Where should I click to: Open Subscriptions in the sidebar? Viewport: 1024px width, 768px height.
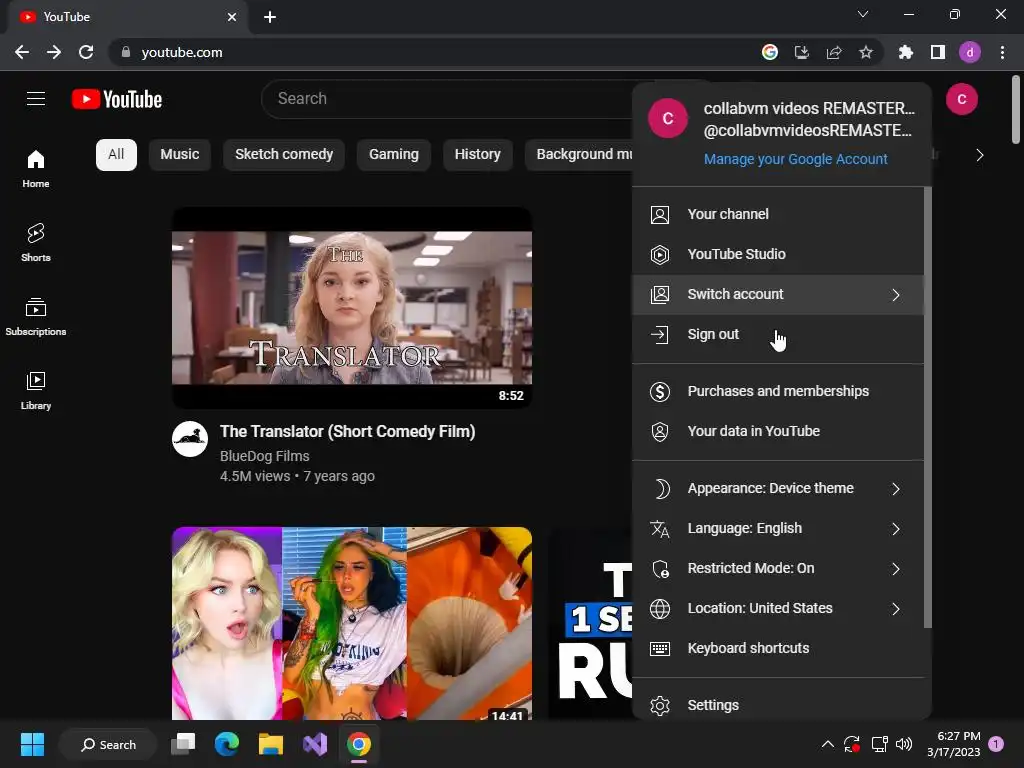click(36, 317)
